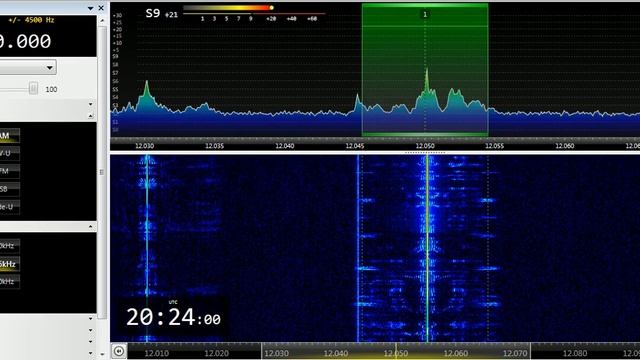Screen dimensions: 640x360
Task: Select the FM mode button
Action: [x=9, y=171]
